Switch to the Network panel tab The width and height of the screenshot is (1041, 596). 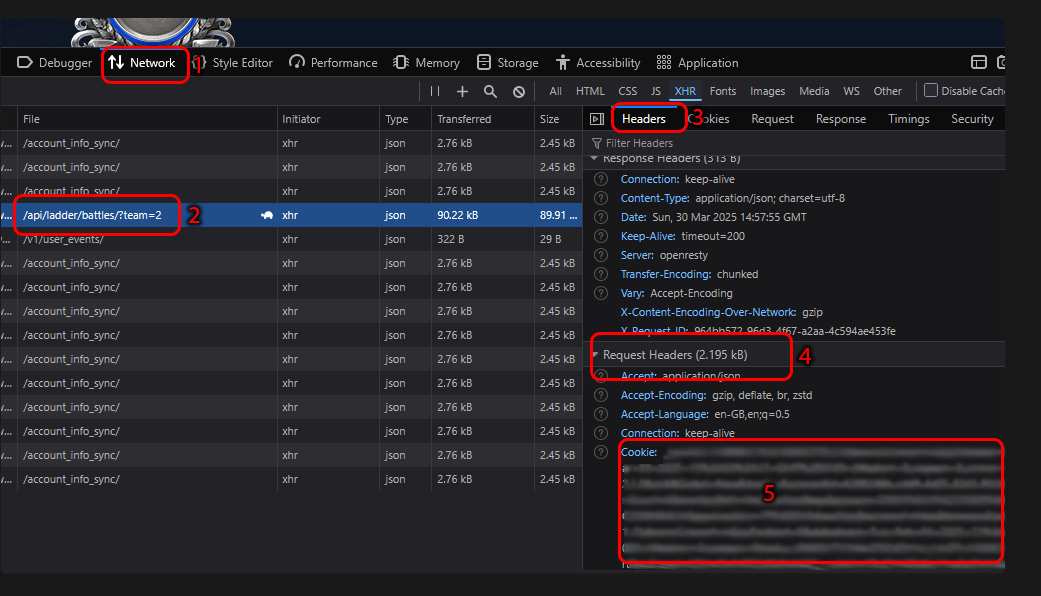142,62
